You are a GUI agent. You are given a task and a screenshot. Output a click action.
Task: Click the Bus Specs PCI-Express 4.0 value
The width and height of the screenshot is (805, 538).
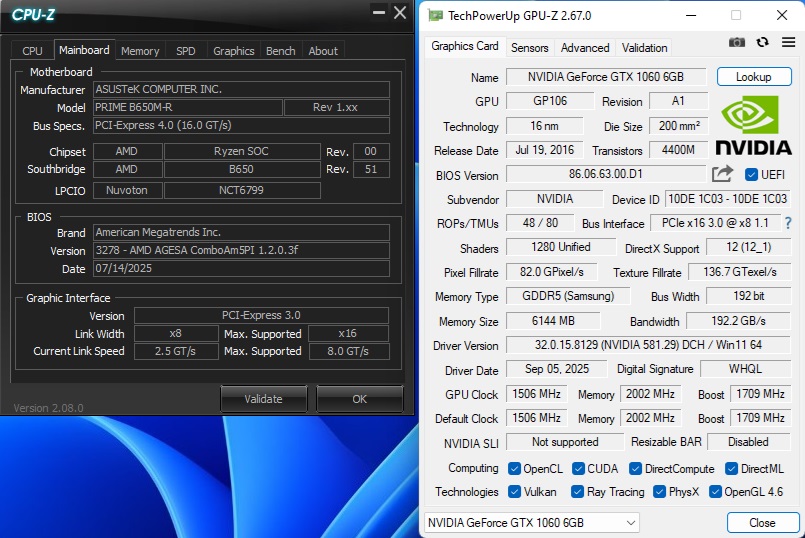(241, 125)
